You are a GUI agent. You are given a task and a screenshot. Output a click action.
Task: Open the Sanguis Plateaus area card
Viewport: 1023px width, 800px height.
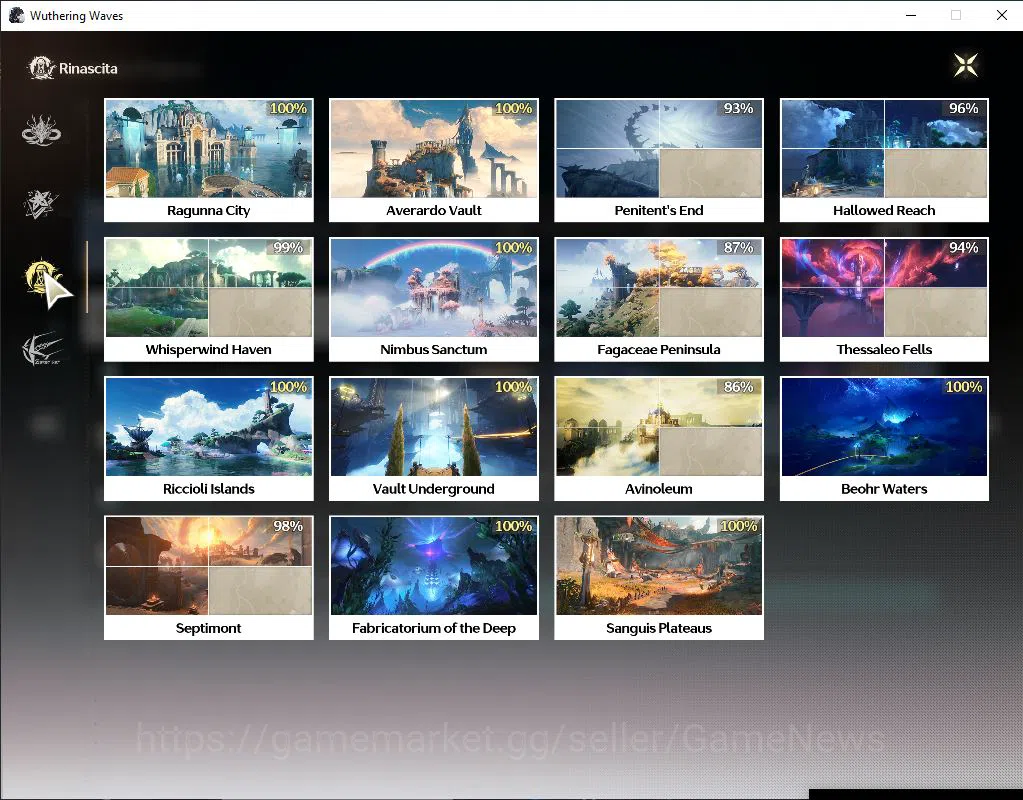[659, 577]
